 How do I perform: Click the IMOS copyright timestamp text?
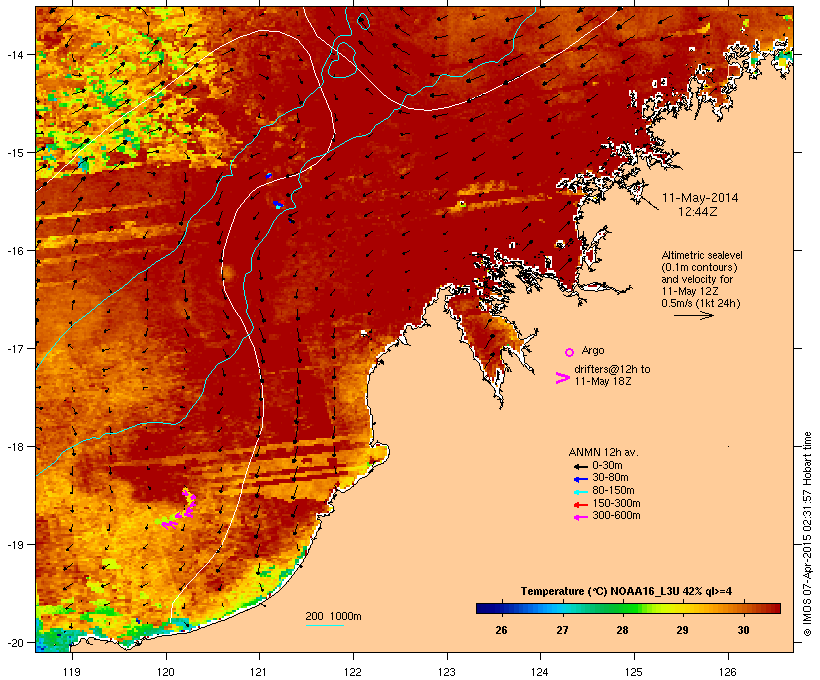807,534
